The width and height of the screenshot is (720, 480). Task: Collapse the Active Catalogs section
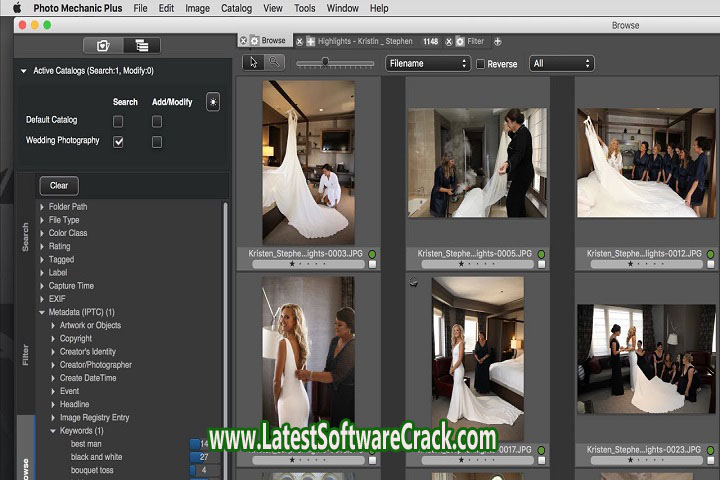click(x=24, y=71)
